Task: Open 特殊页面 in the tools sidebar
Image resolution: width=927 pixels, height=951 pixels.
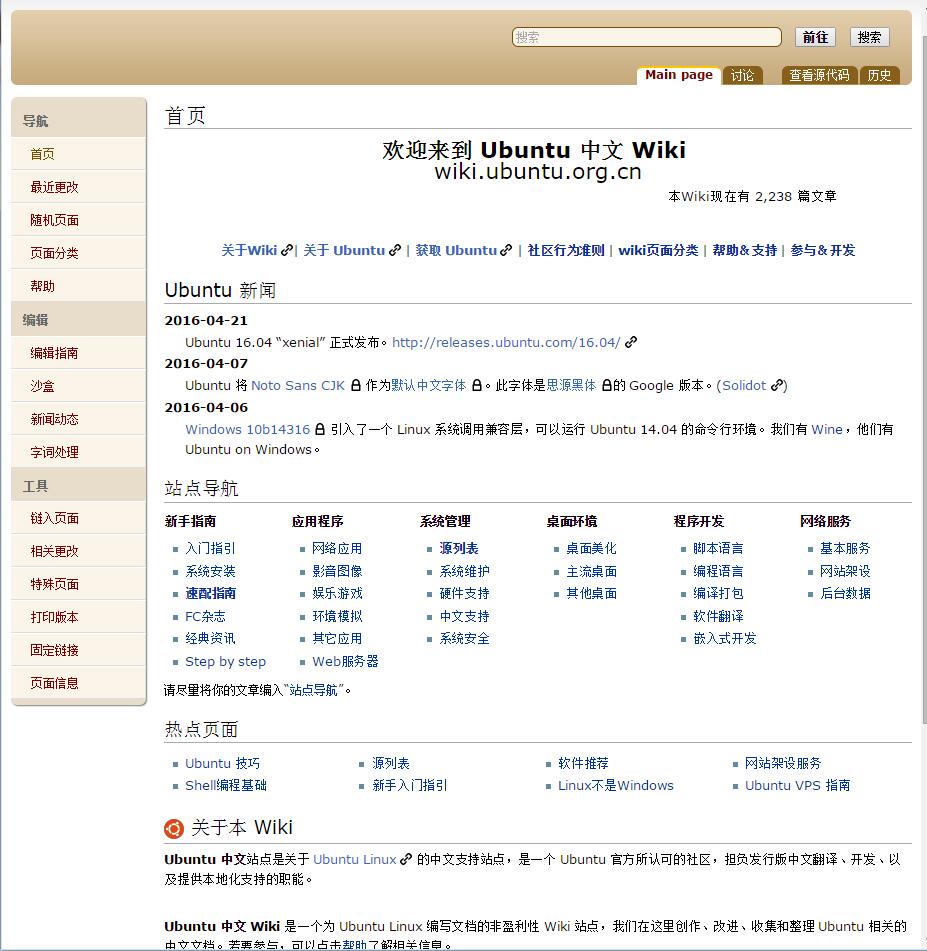Action: pos(55,584)
